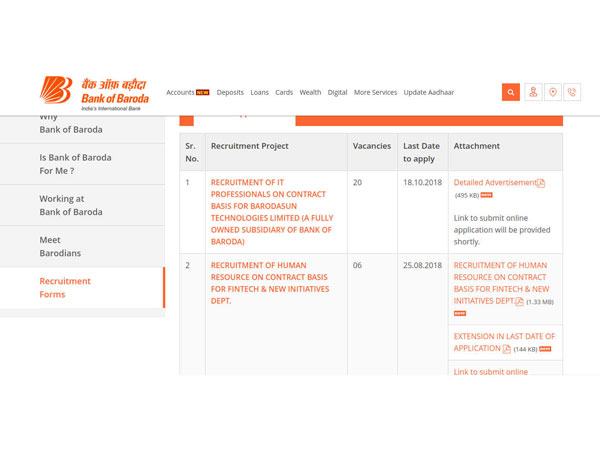Click the Bank of Baroda logo
Viewport: 600px width, 450px height.
(x=94, y=93)
